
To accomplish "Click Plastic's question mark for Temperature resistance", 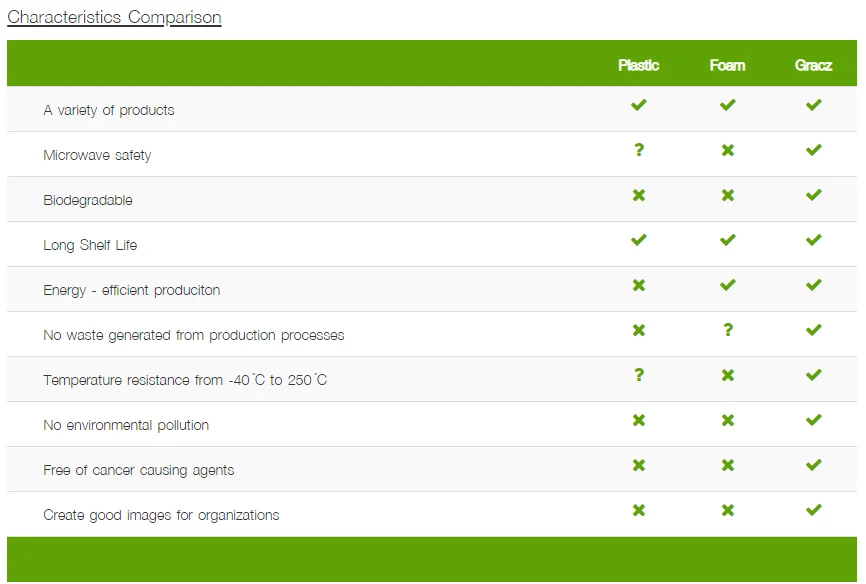I will pyautogui.click(x=639, y=375).
